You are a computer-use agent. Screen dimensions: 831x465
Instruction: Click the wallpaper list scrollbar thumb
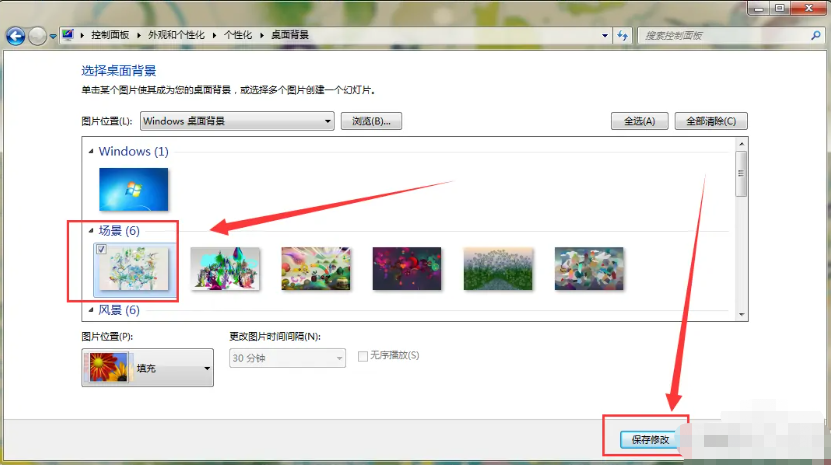(x=741, y=173)
